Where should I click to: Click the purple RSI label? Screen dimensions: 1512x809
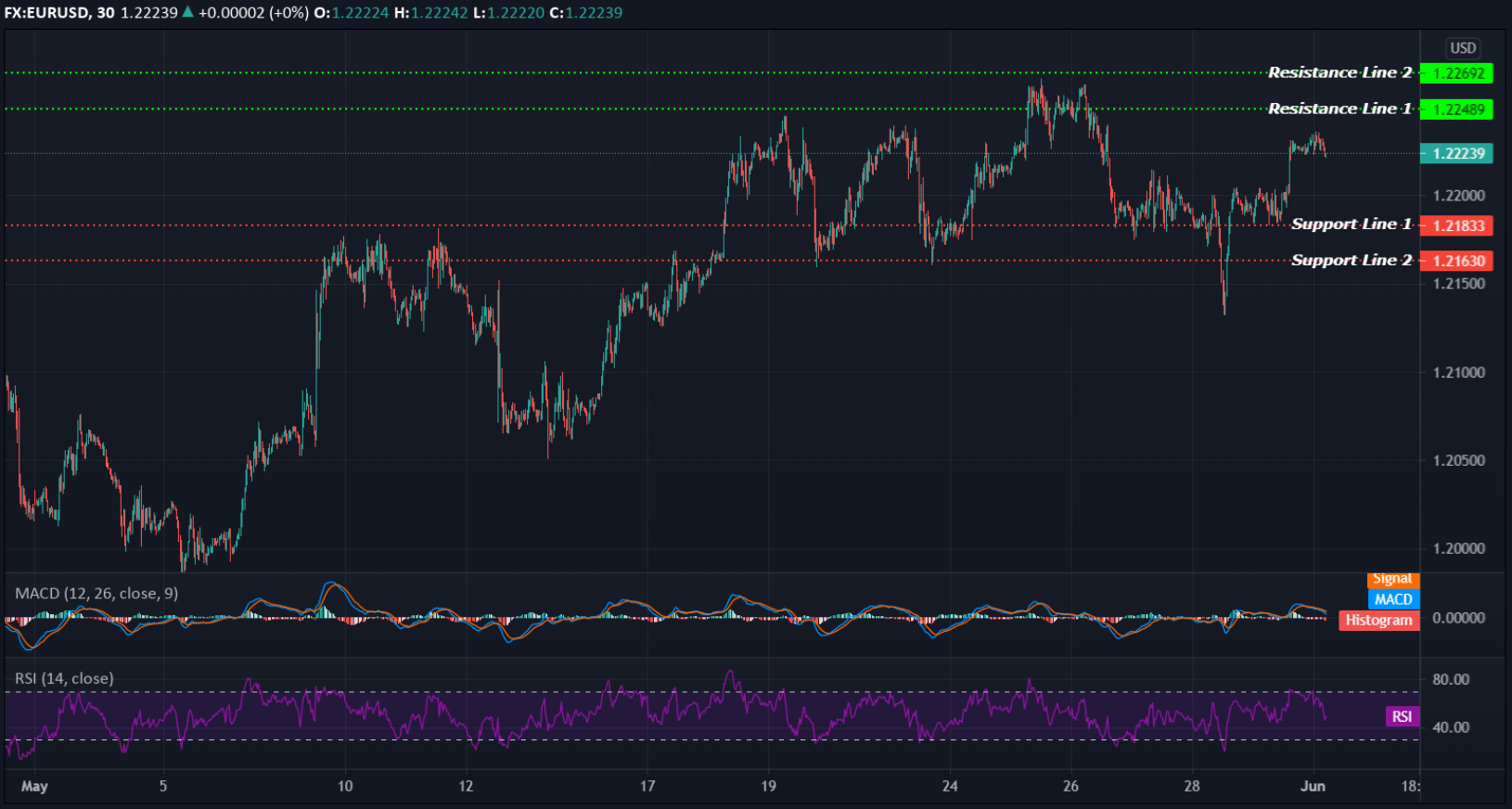point(1403,716)
